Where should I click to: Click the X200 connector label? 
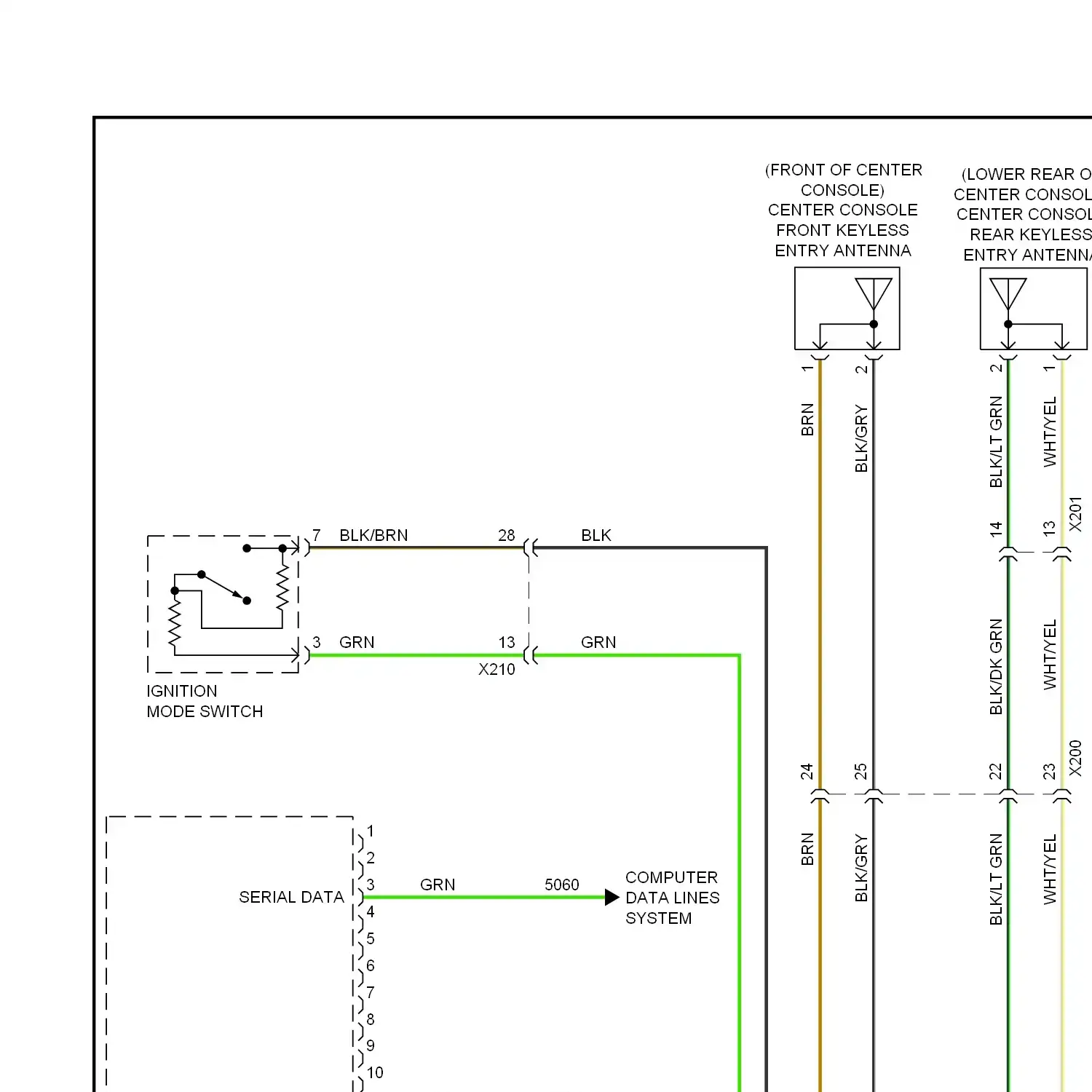[1075, 758]
